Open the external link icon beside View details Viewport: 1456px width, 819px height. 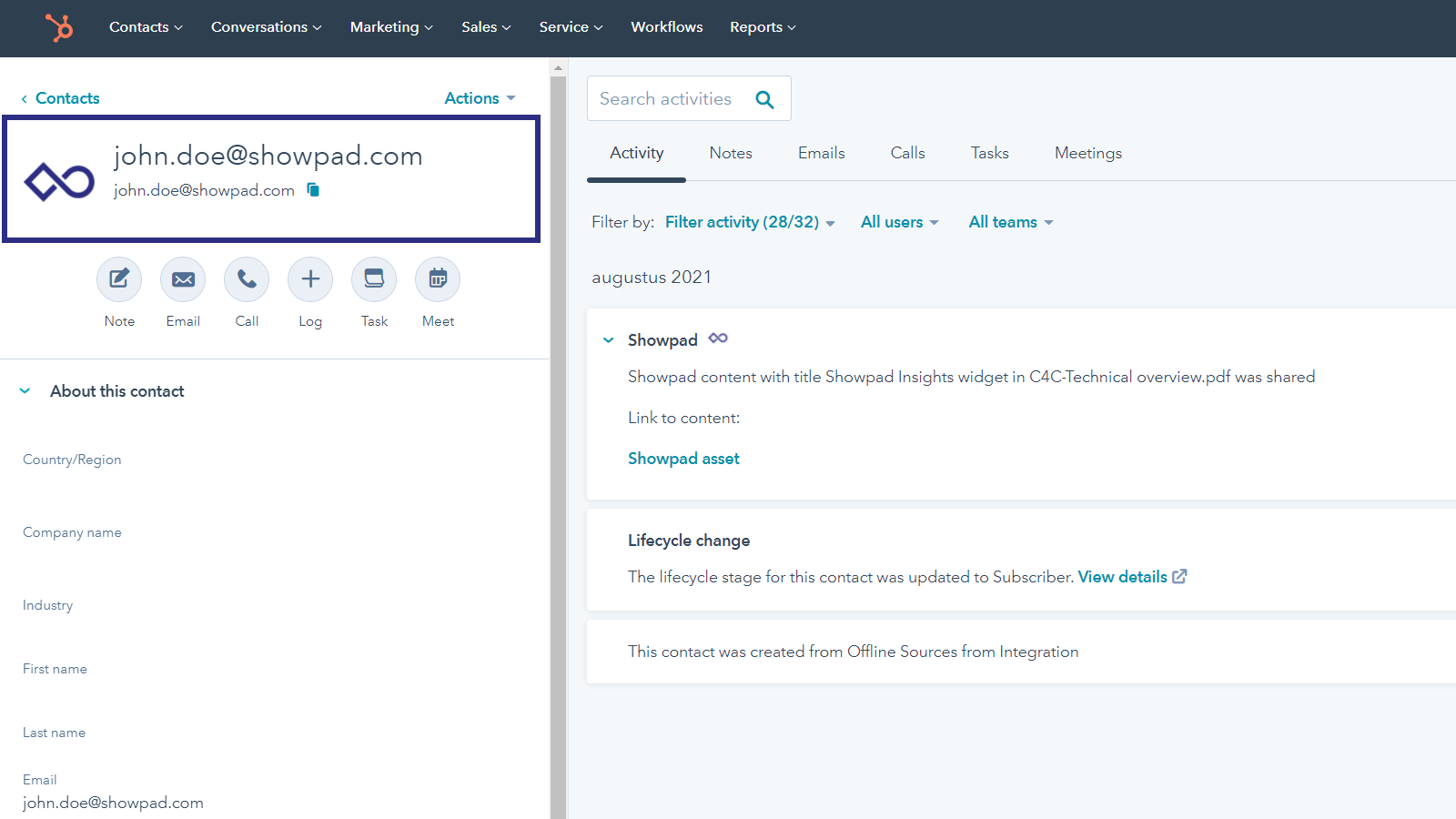coord(1179,576)
